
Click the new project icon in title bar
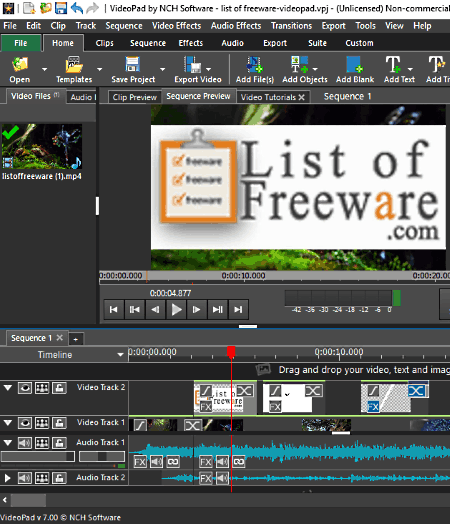click(29, 8)
